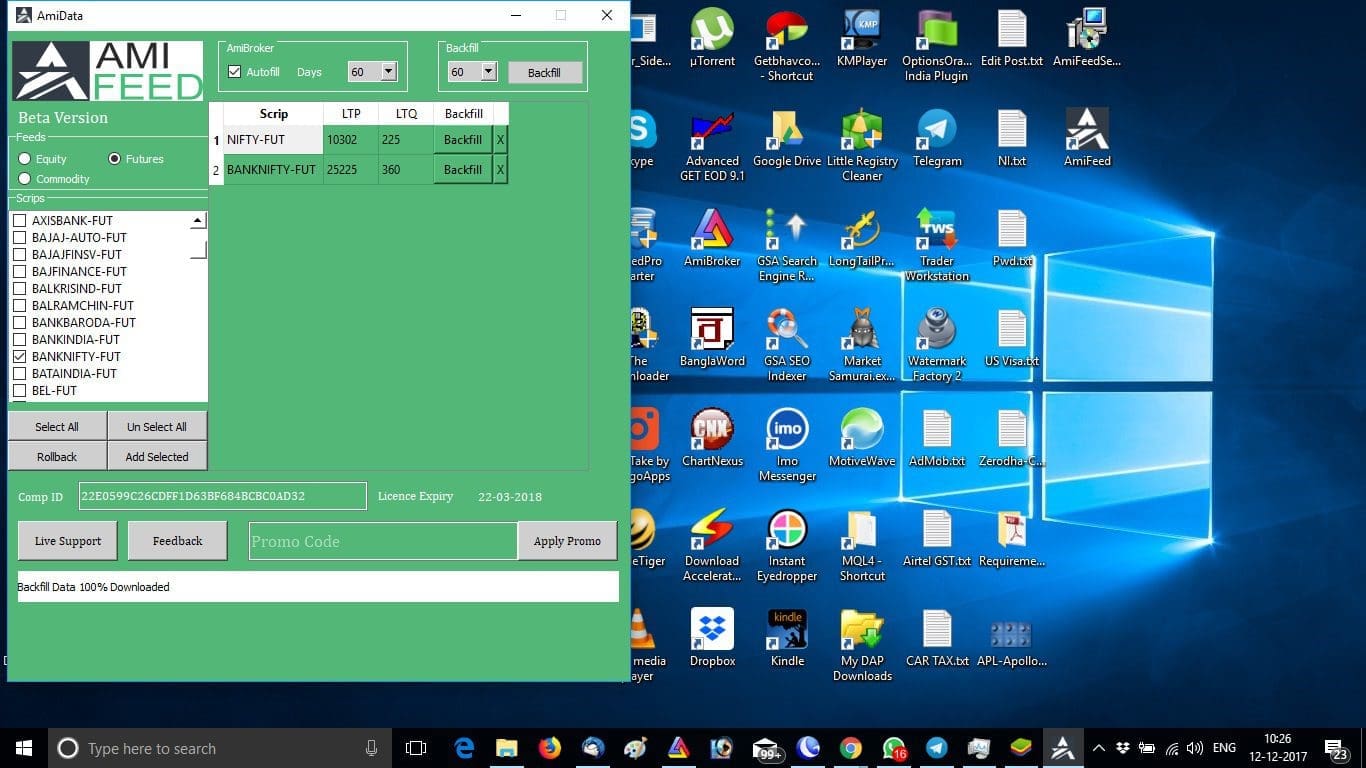Open the Market Samurai desktop shortcut
This screenshot has width=1366, height=768.
coord(862,346)
